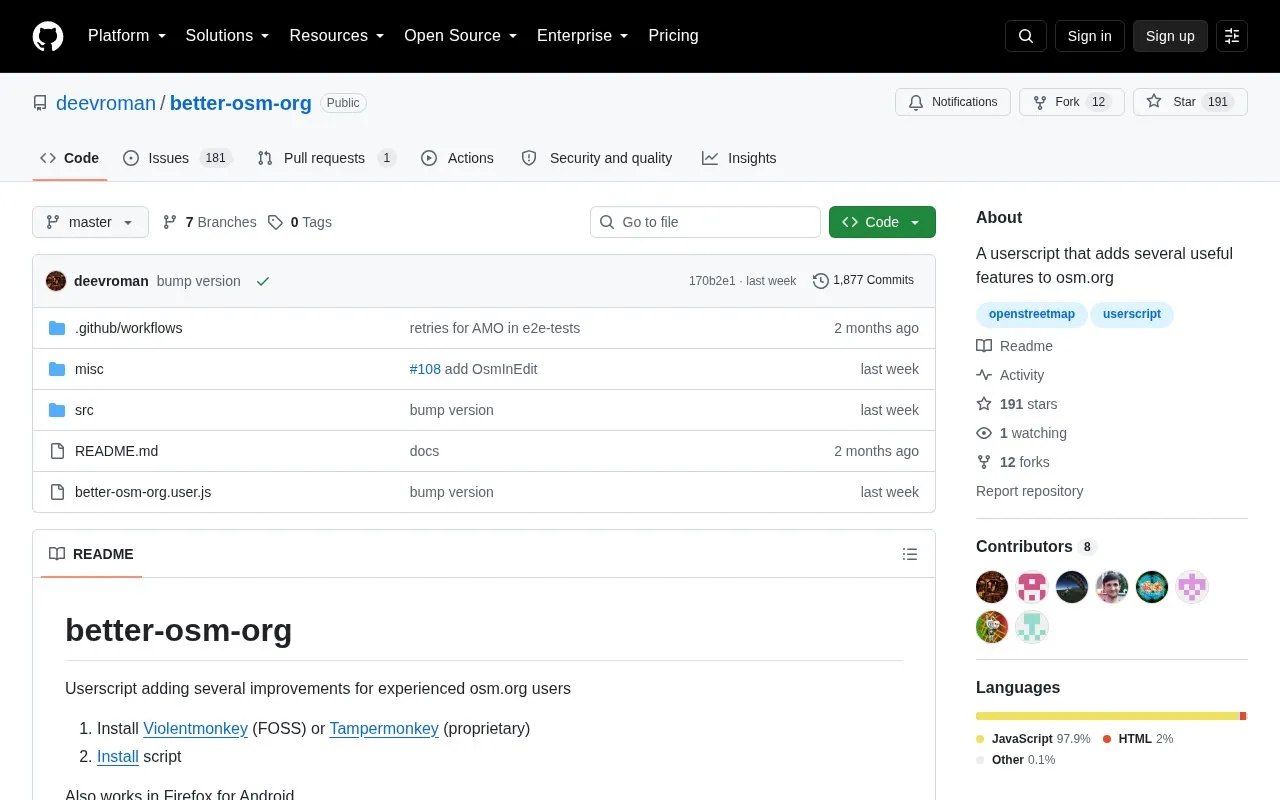Image resolution: width=1280 pixels, height=800 pixels.
Task: Click the green check status icon
Action: 263,281
